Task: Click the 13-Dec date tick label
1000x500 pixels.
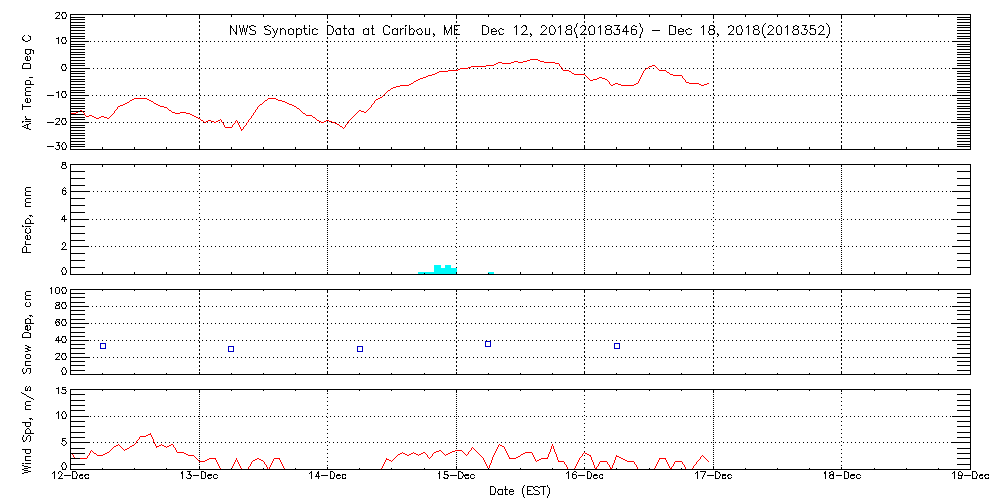Action: [199, 477]
